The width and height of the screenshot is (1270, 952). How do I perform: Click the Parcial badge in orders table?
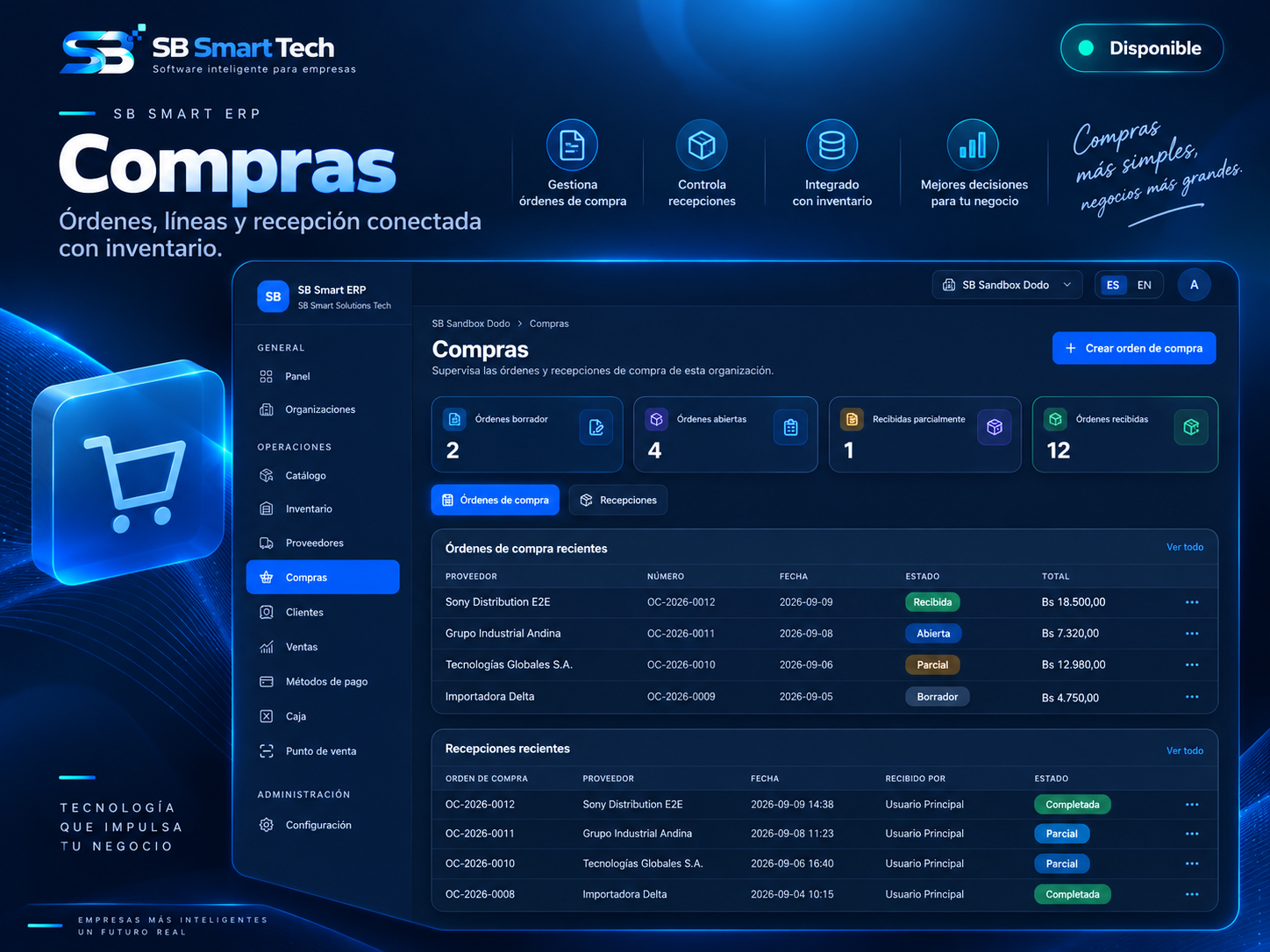(x=932, y=664)
